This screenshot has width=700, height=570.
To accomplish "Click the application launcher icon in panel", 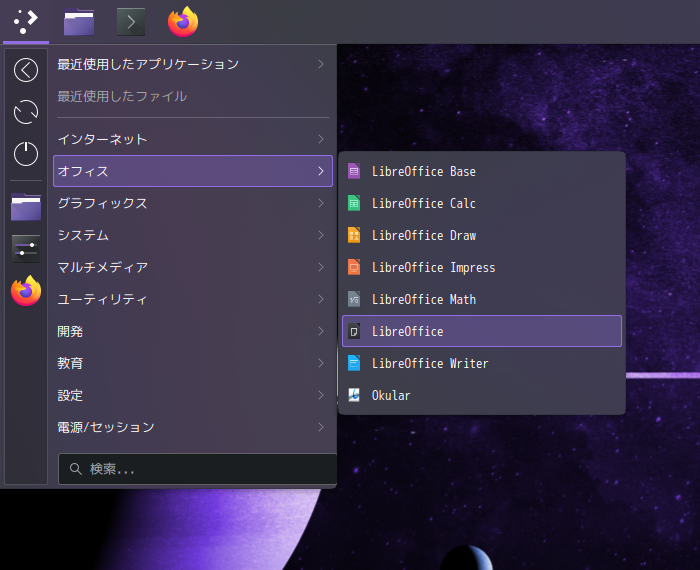I will [x=25, y=21].
